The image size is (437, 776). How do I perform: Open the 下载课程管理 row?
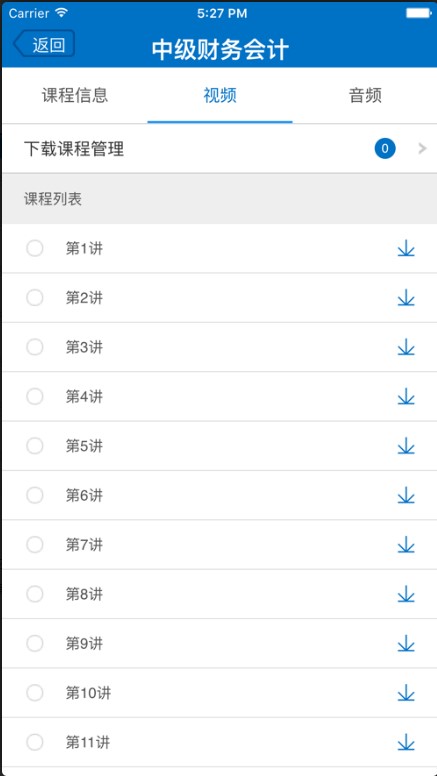click(220, 148)
